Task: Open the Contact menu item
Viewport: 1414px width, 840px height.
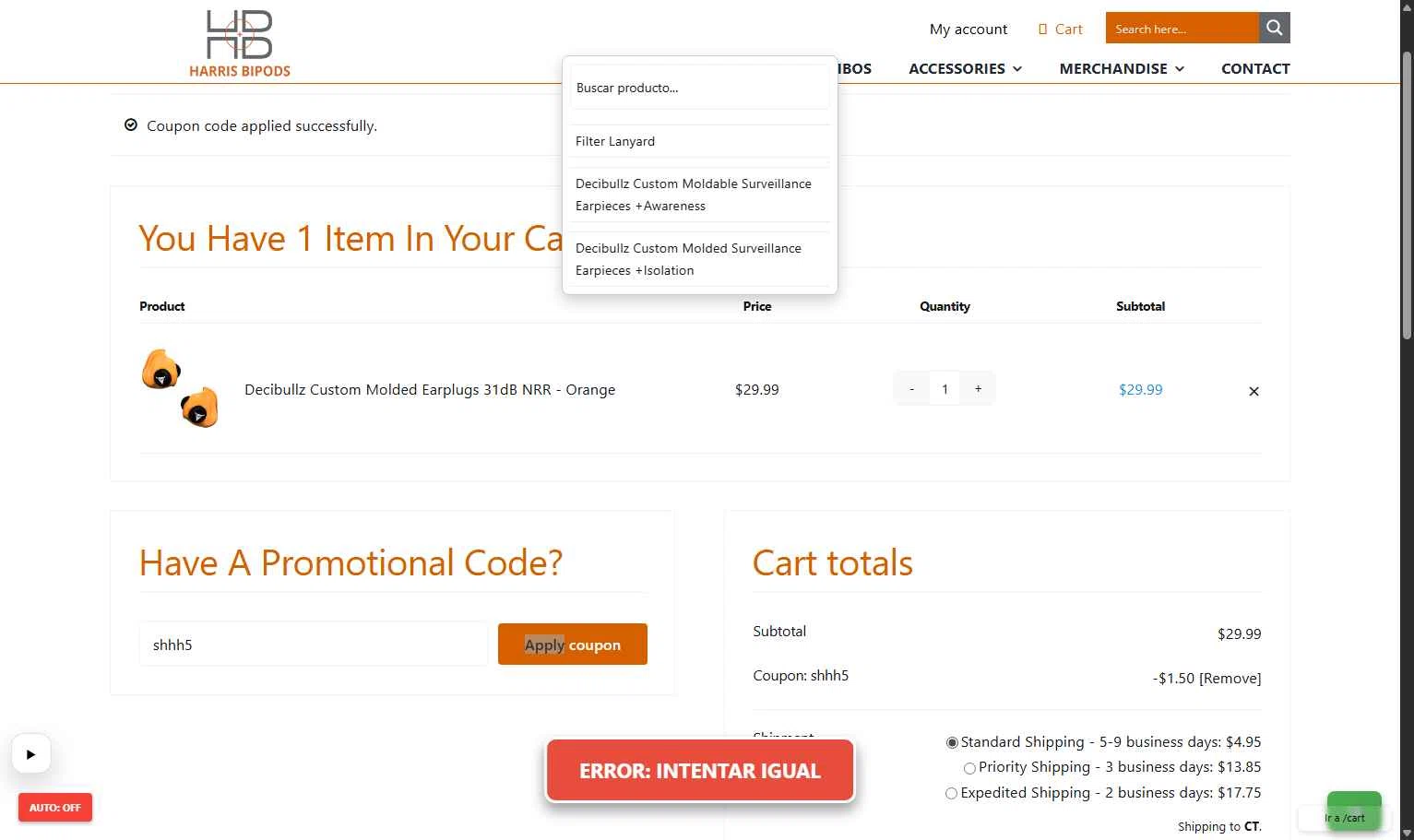Action: (x=1255, y=68)
